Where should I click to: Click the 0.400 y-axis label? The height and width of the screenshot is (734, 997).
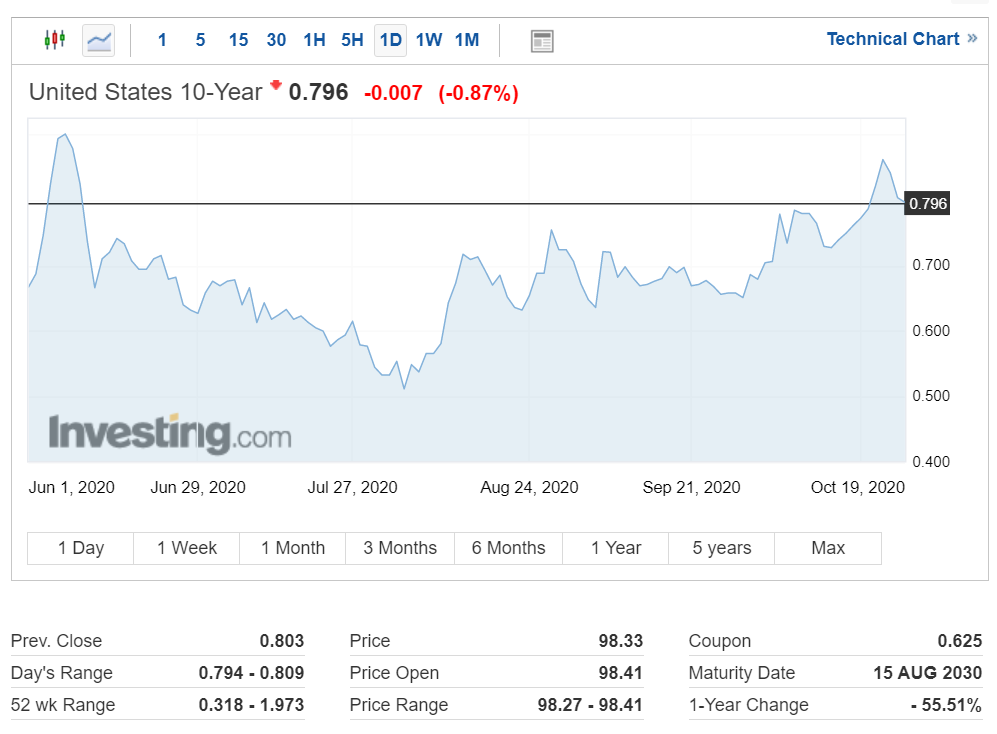[x=931, y=462]
